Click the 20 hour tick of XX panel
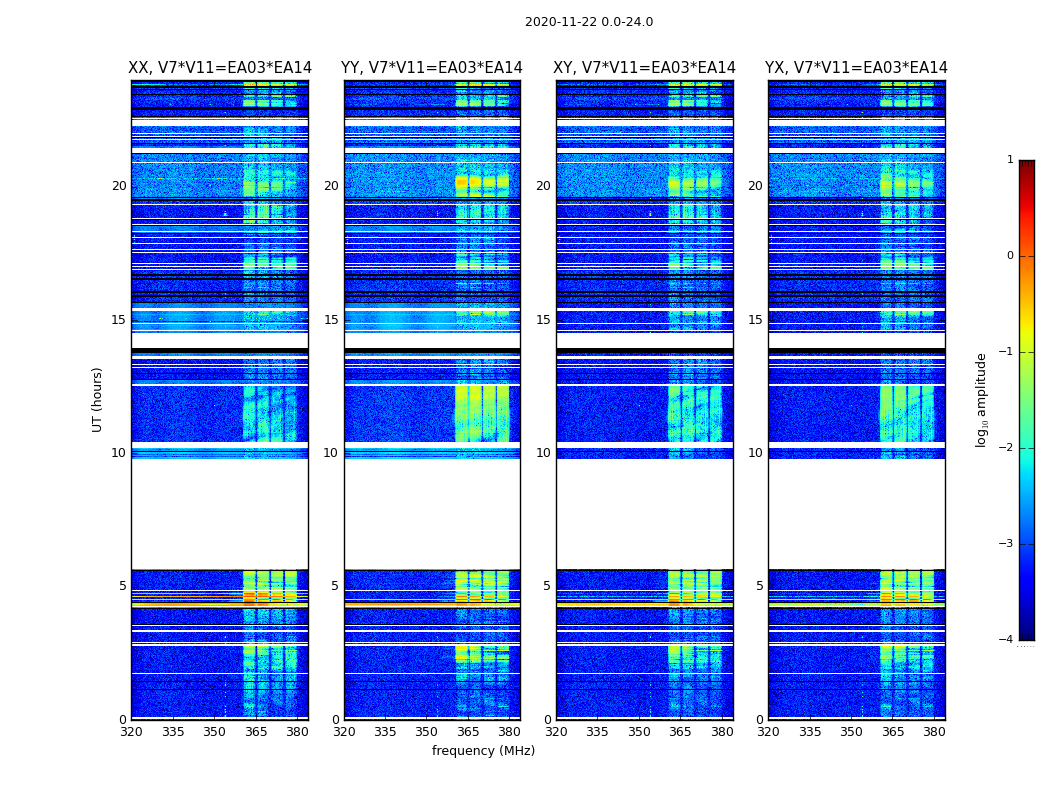Image resolution: width=1050 pixels, height=800 pixels. (119, 185)
